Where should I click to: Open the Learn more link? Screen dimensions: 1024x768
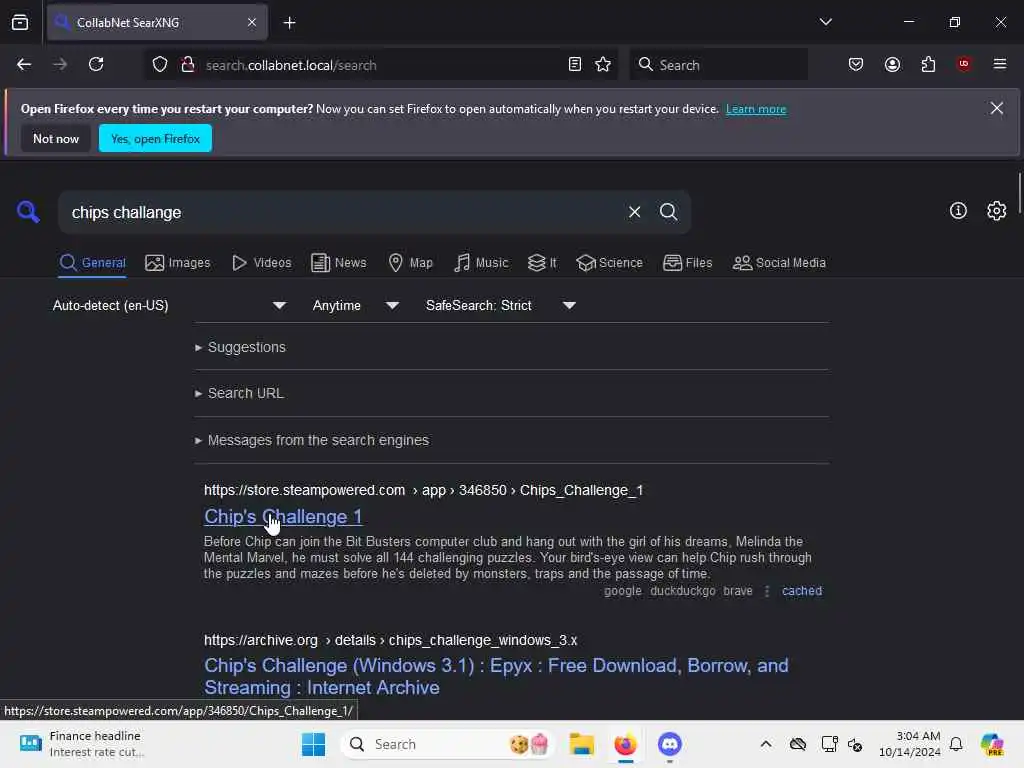[x=756, y=109]
